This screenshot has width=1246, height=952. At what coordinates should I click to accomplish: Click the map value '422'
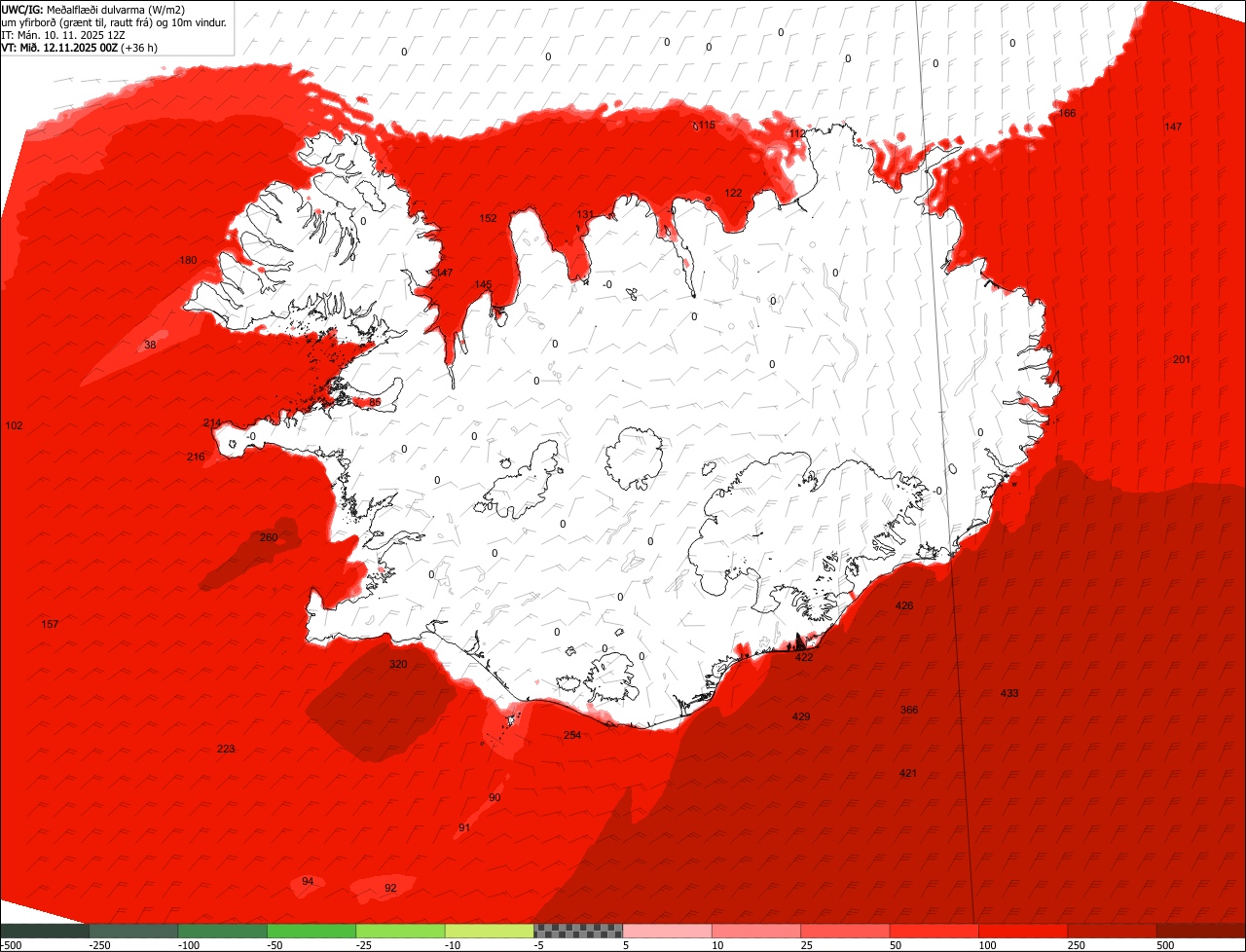click(x=804, y=657)
